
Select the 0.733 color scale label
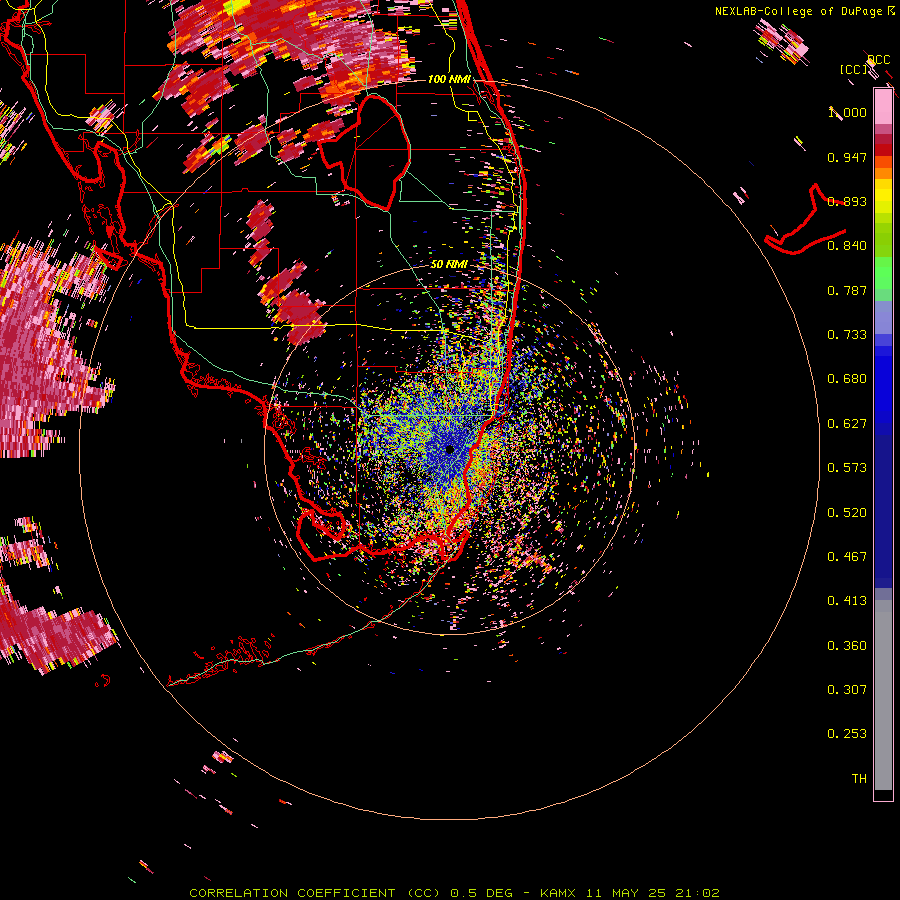(847, 335)
